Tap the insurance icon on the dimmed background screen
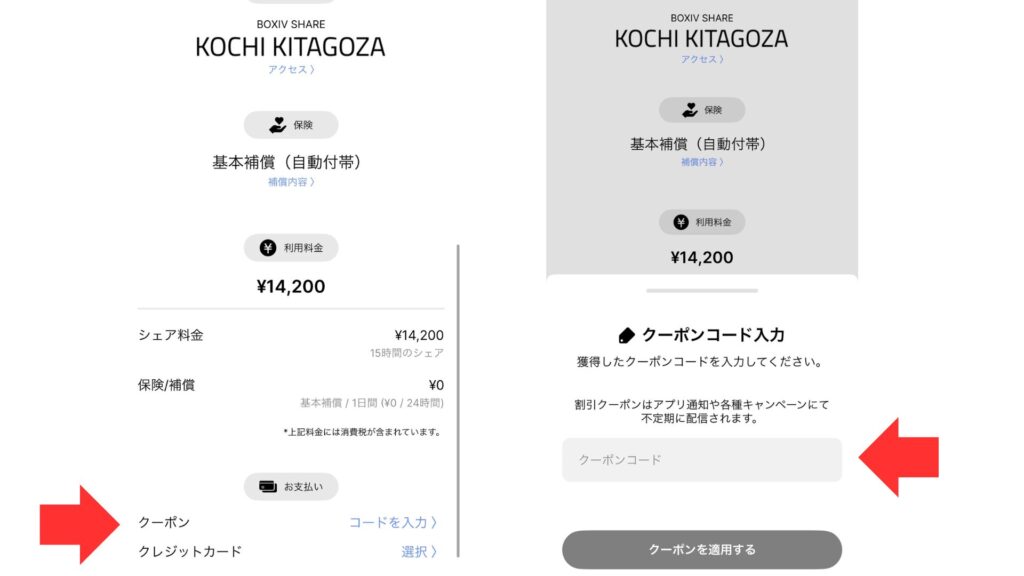The width and height of the screenshot is (1024, 576). pos(689,110)
